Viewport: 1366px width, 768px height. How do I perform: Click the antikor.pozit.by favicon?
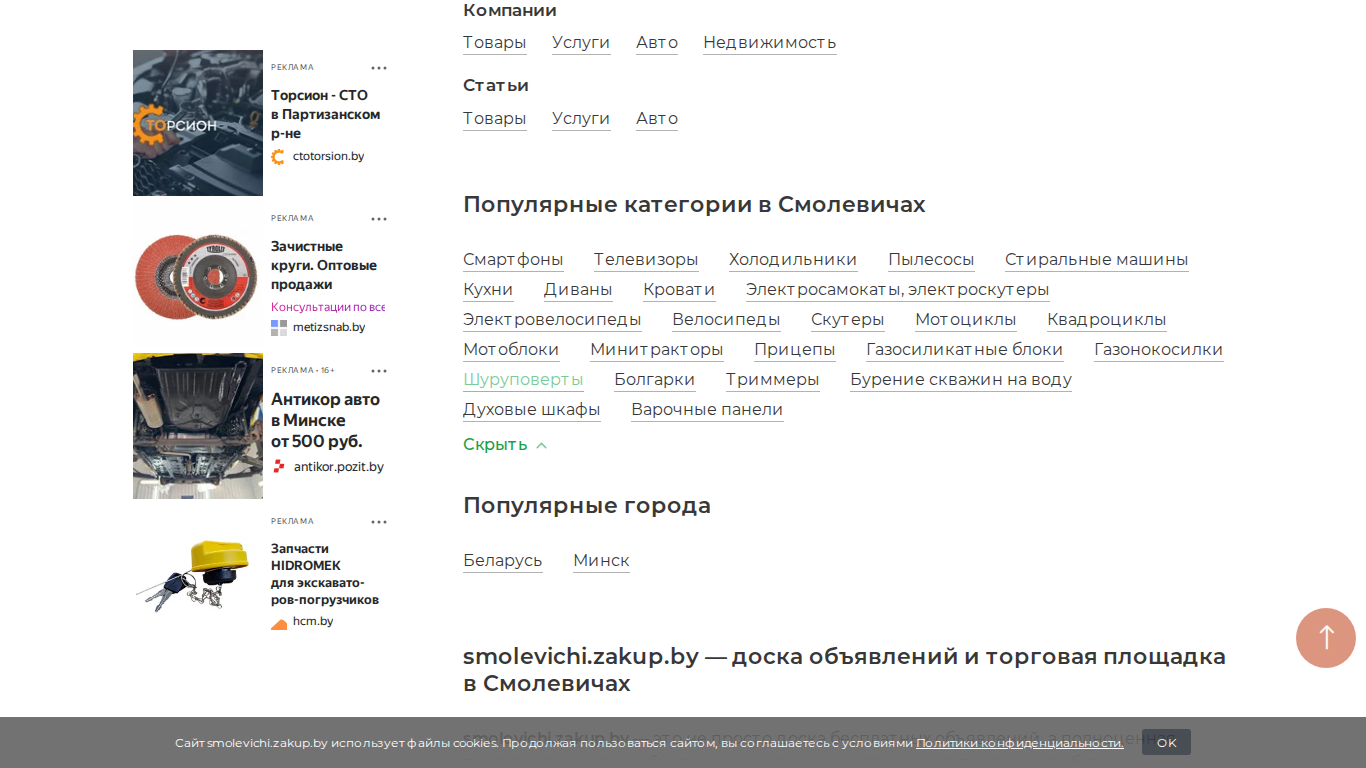point(279,466)
